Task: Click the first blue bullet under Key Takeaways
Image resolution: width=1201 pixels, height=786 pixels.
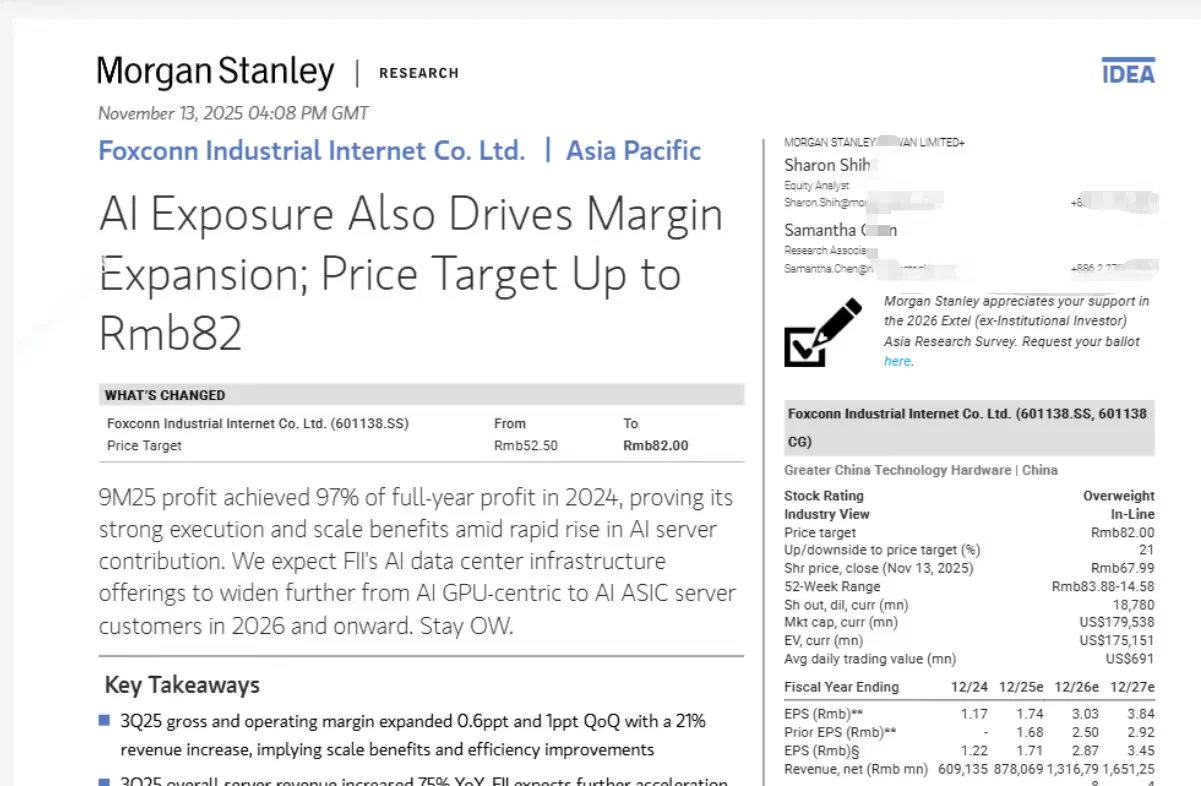Action: (104, 720)
